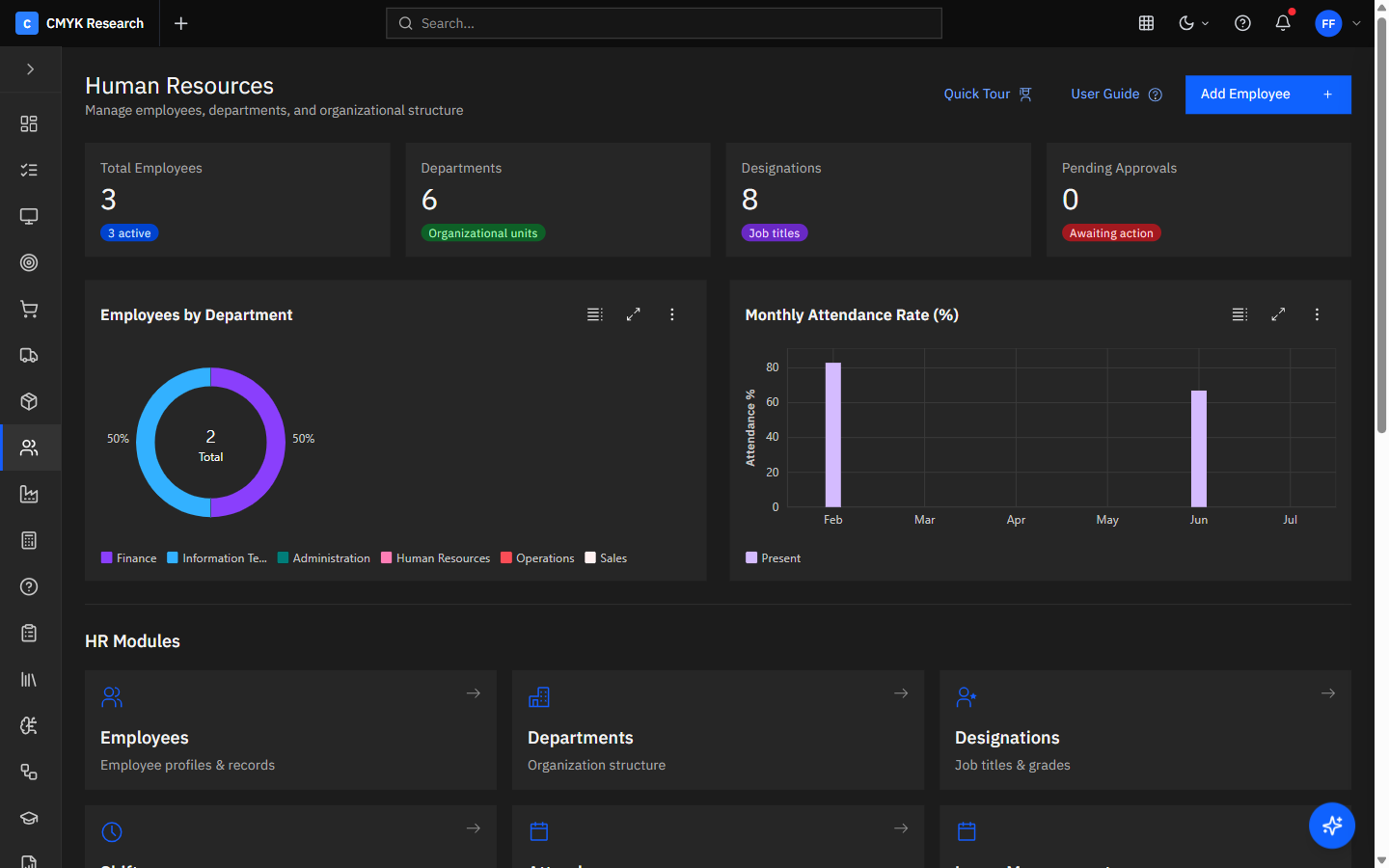Open the brain AI icon in sidebar
Screen dimensions: 1389x868
point(29,725)
